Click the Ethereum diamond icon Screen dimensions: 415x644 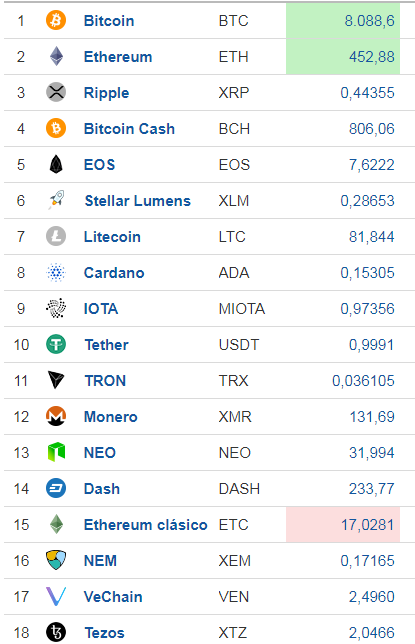(56, 57)
